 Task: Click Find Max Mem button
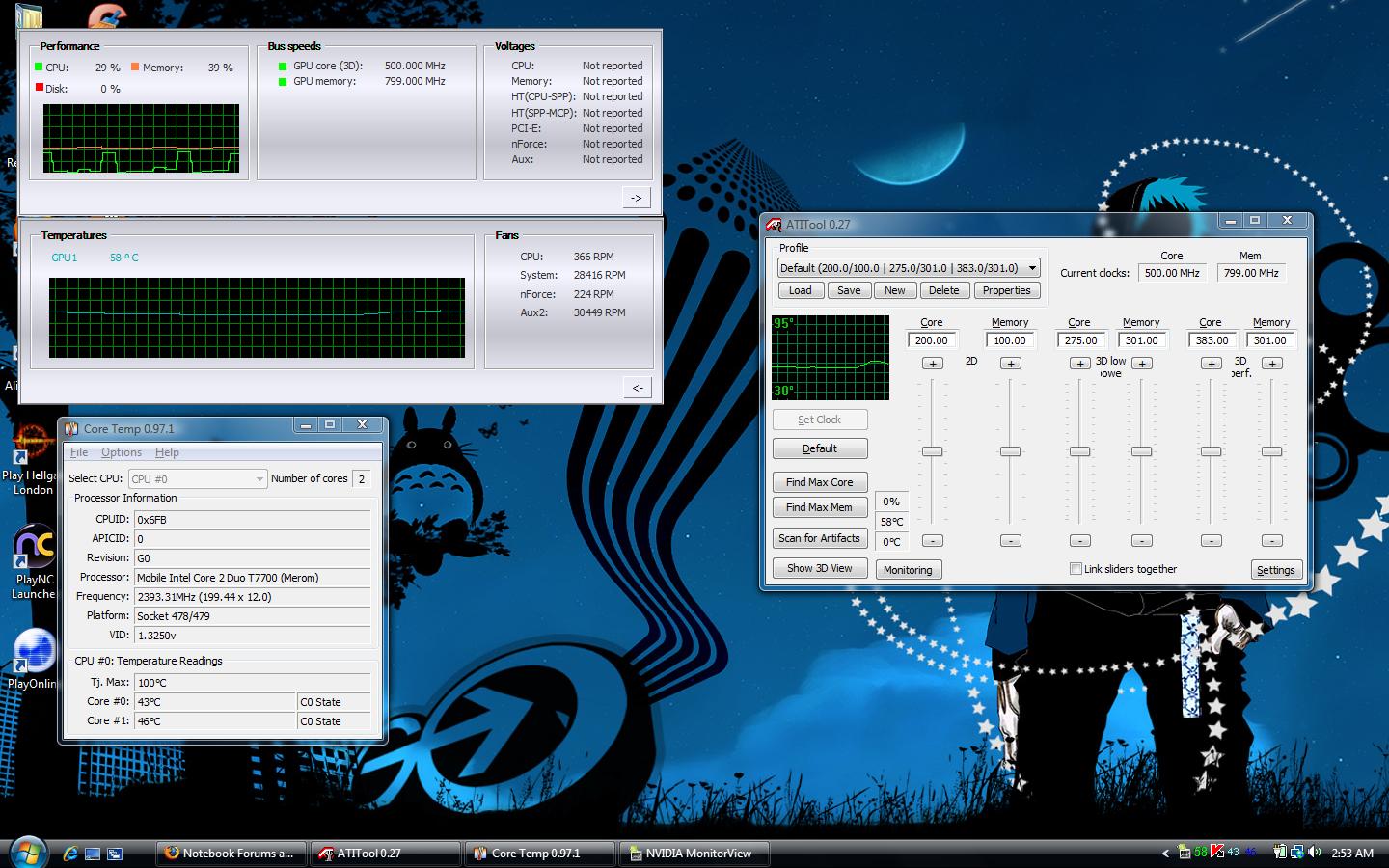pos(819,507)
